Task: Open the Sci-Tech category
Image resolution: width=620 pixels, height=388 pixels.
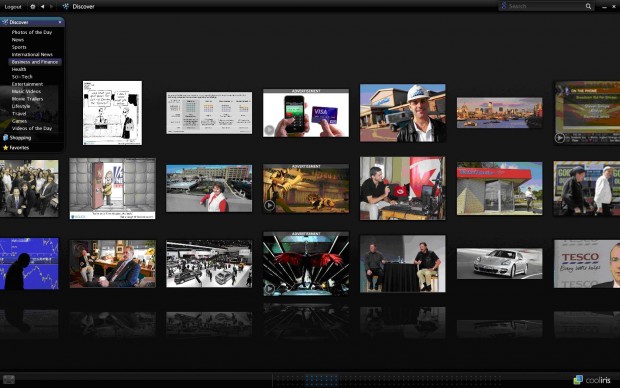Action: (x=22, y=77)
